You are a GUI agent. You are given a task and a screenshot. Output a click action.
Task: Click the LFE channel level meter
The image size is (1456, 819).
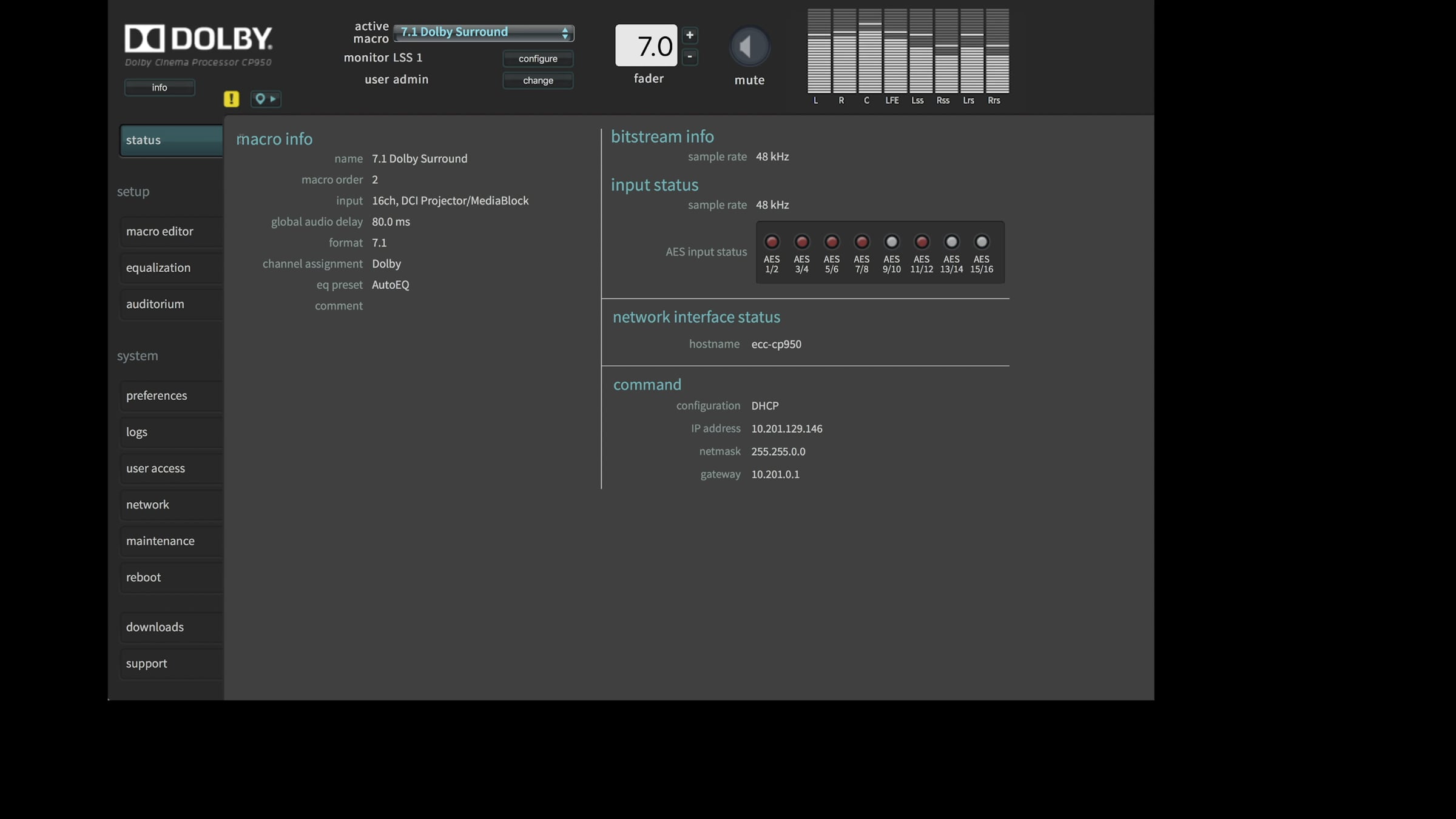(892, 51)
